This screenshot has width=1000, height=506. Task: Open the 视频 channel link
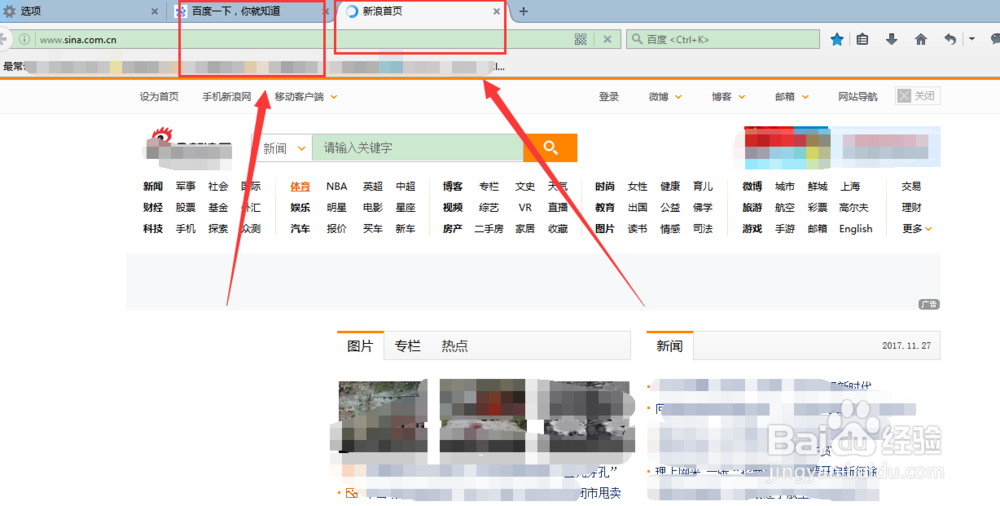(453, 207)
